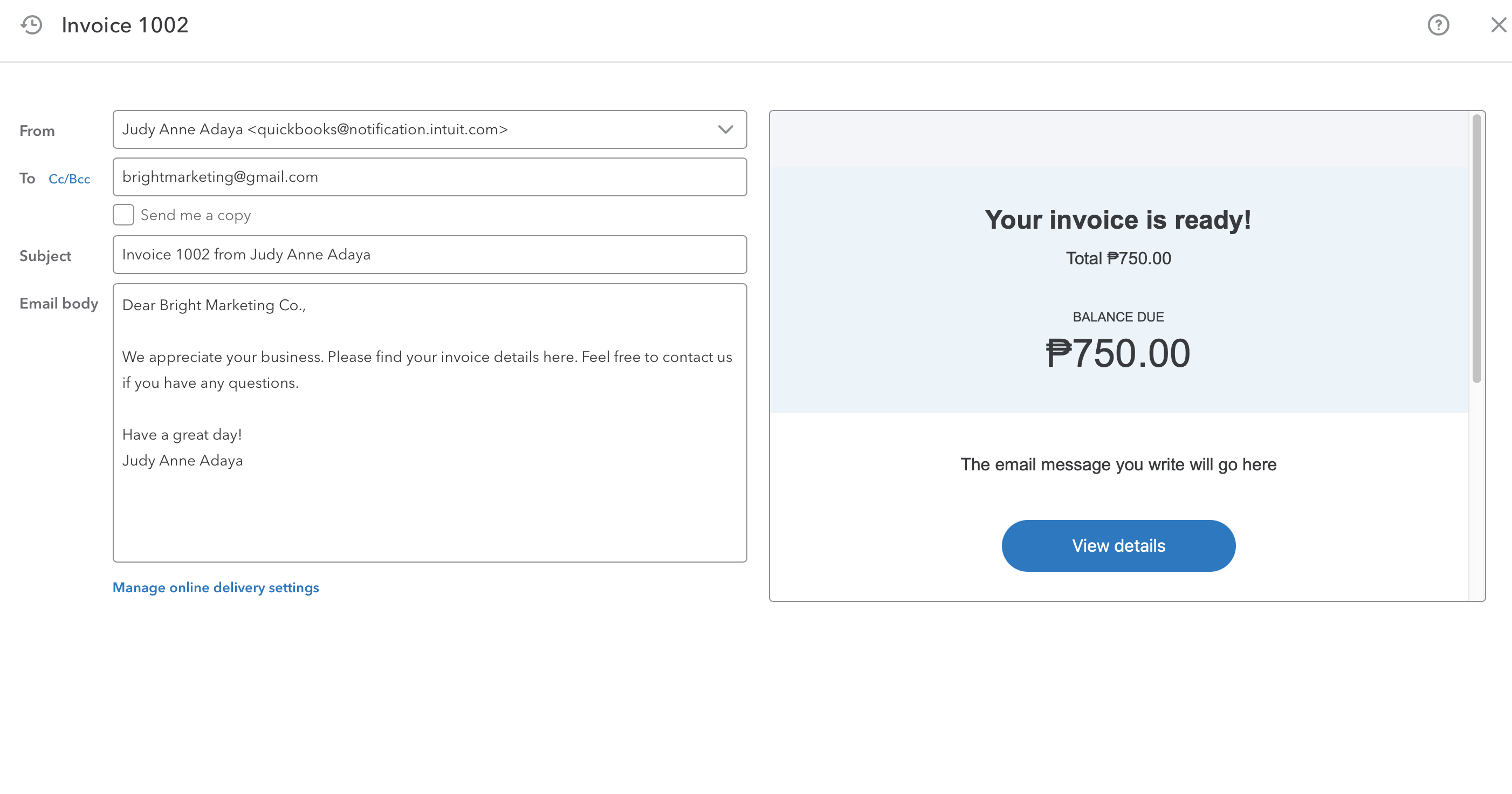The image size is (1512, 794).
Task: Enable the Send me a copy checkbox
Action: pos(123,215)
